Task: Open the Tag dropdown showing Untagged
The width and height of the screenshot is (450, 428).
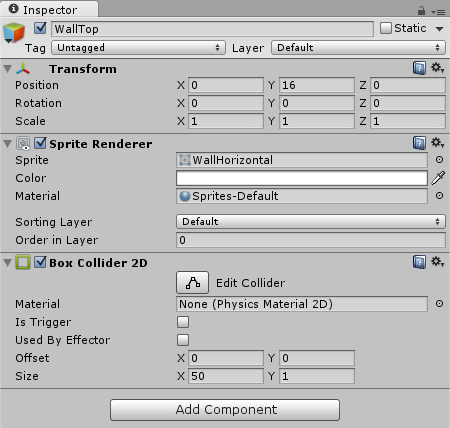Action: (138, 48)
